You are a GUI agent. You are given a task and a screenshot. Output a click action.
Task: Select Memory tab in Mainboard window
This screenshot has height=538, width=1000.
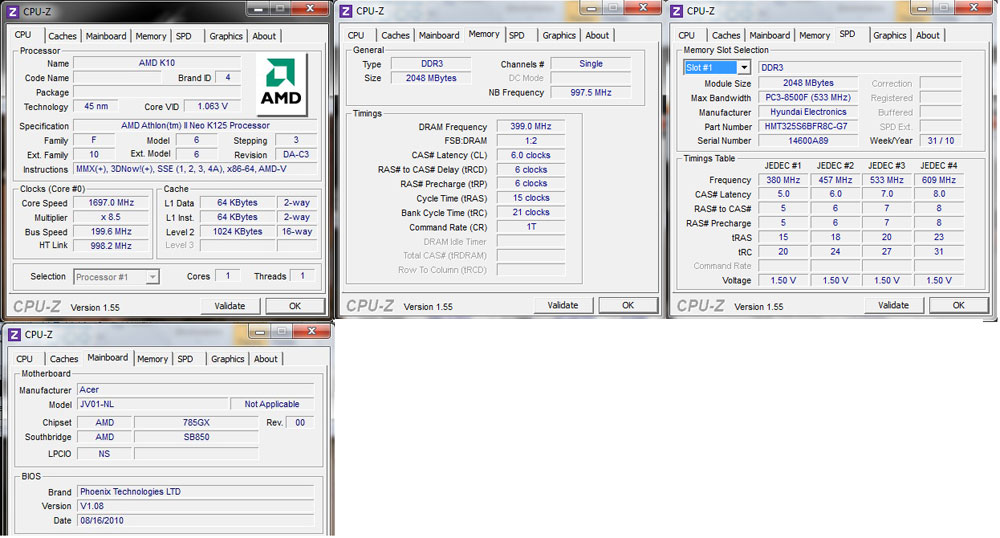pyautogui.click(x=152, y=359)
